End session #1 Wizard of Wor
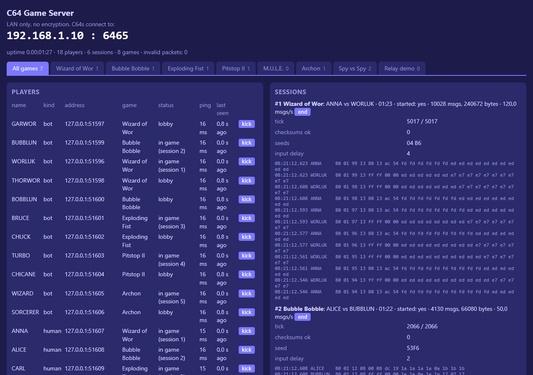533x375 pixels. point(302,112)
